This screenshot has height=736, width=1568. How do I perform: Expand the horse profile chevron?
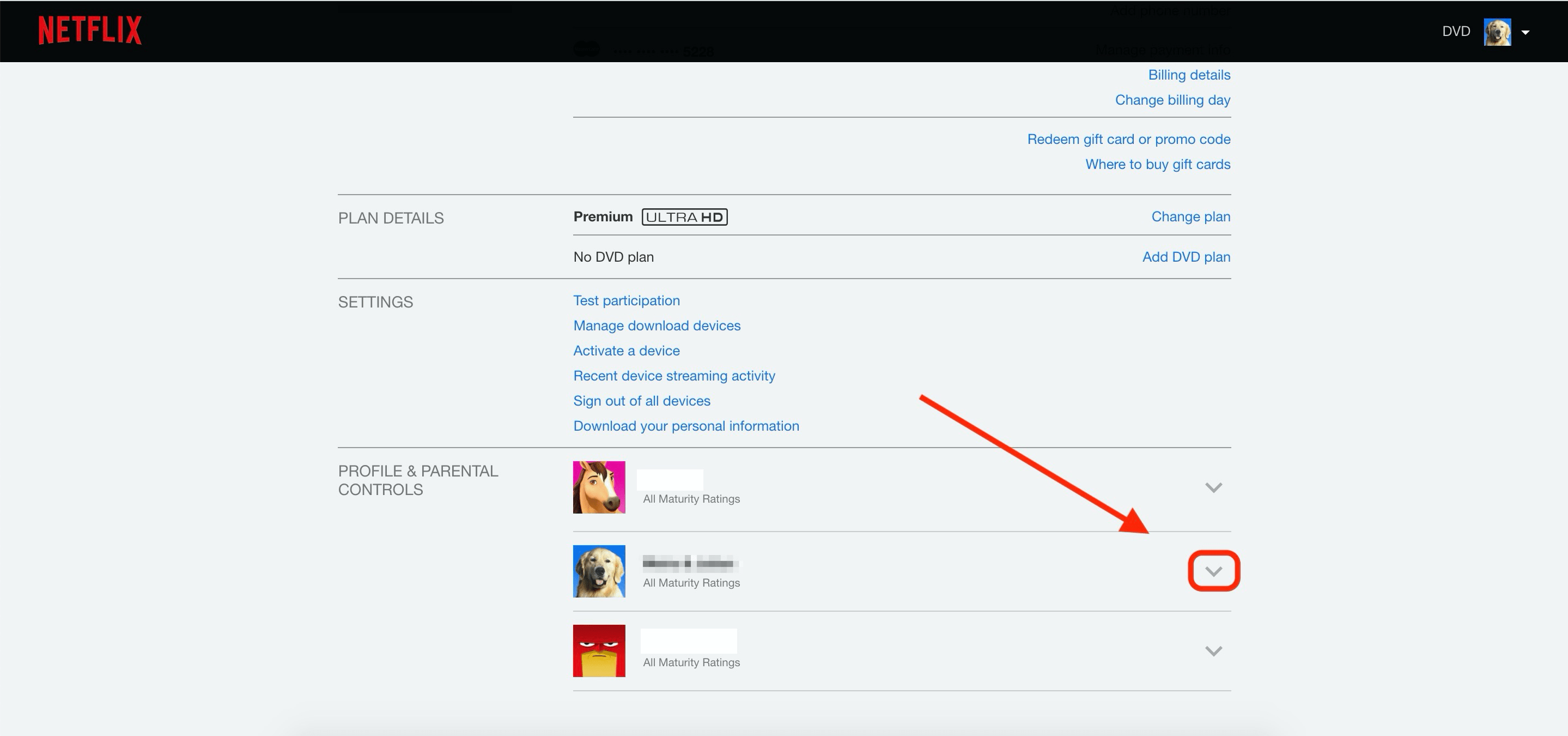[x=1213, y=487]
